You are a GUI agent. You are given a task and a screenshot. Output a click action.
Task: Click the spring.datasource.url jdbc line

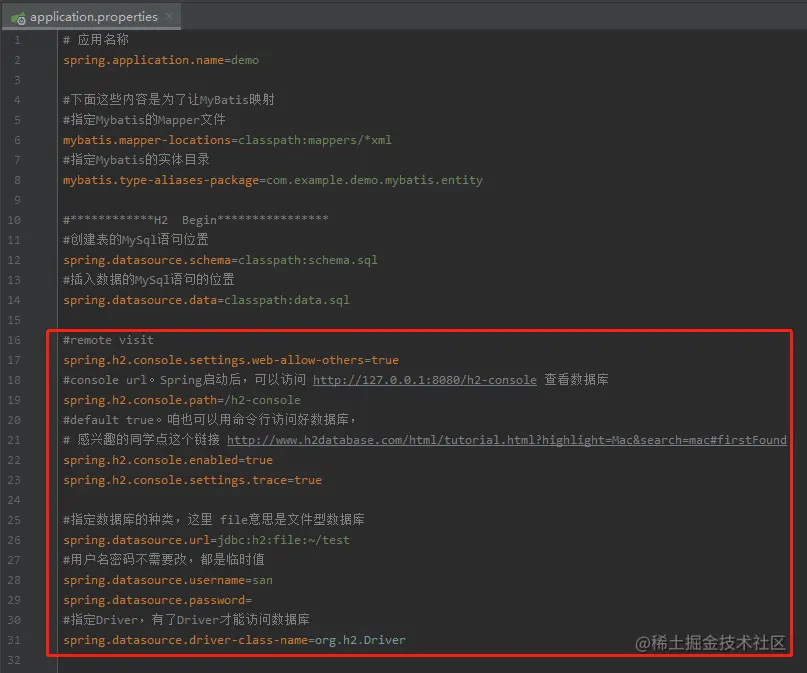(x=206, y=540)
